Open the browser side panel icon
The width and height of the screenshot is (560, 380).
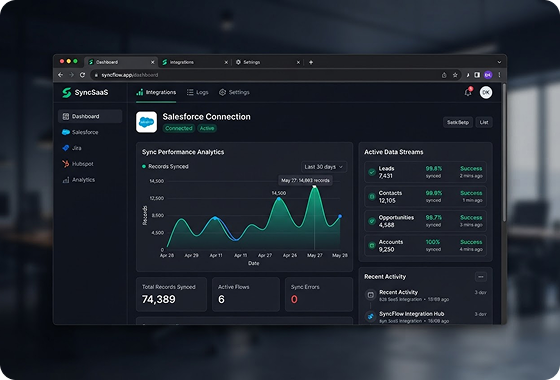point(477,75)
